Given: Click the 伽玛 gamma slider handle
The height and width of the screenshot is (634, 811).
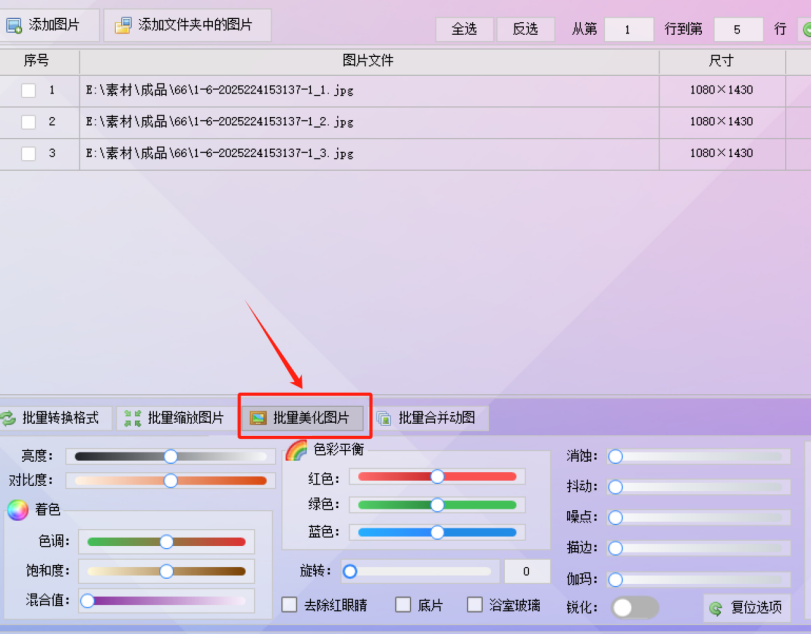Looking at the screenshot, I should coord(615,579).
